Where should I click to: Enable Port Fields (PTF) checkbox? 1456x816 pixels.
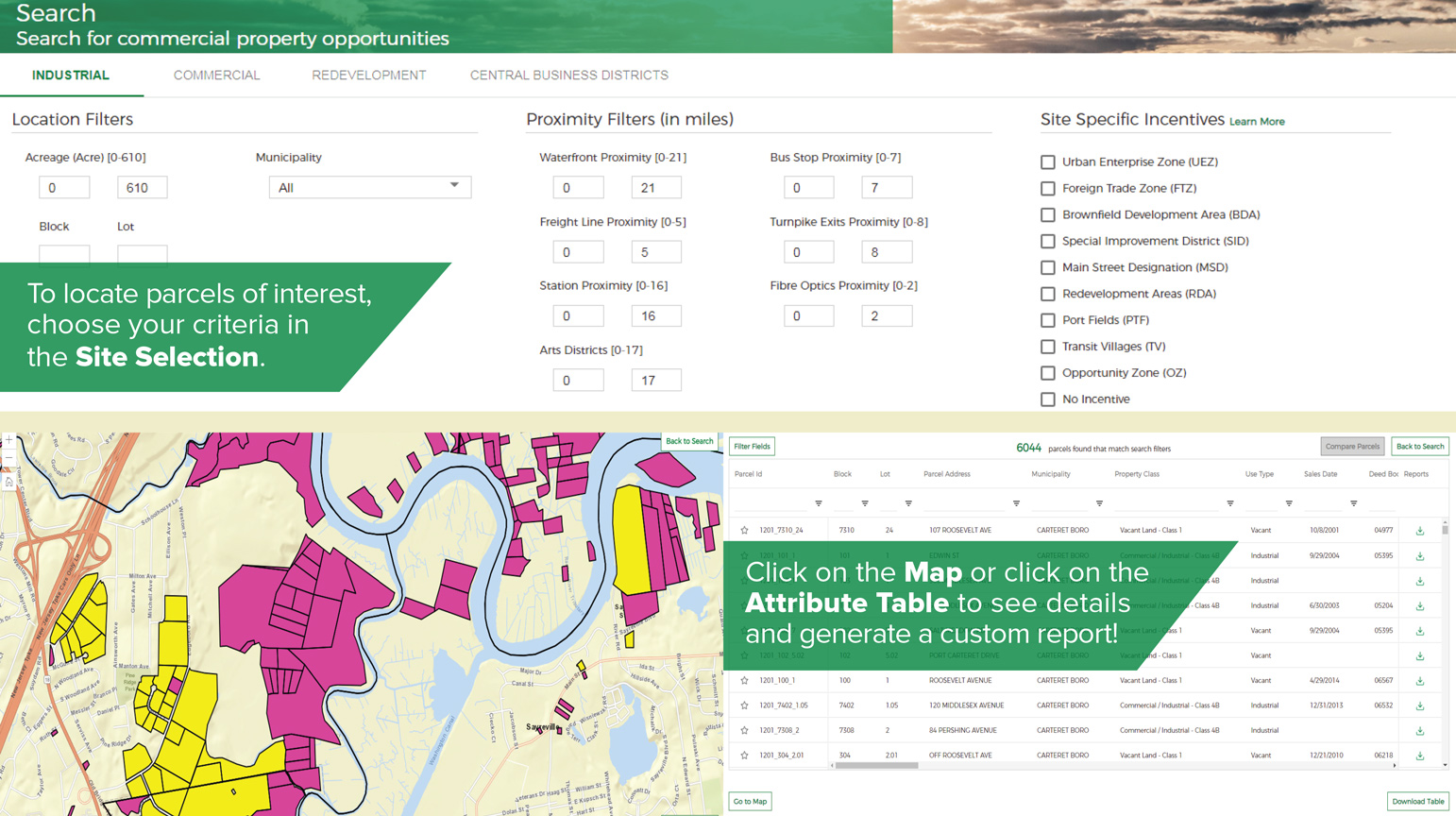click(1048, 320)
